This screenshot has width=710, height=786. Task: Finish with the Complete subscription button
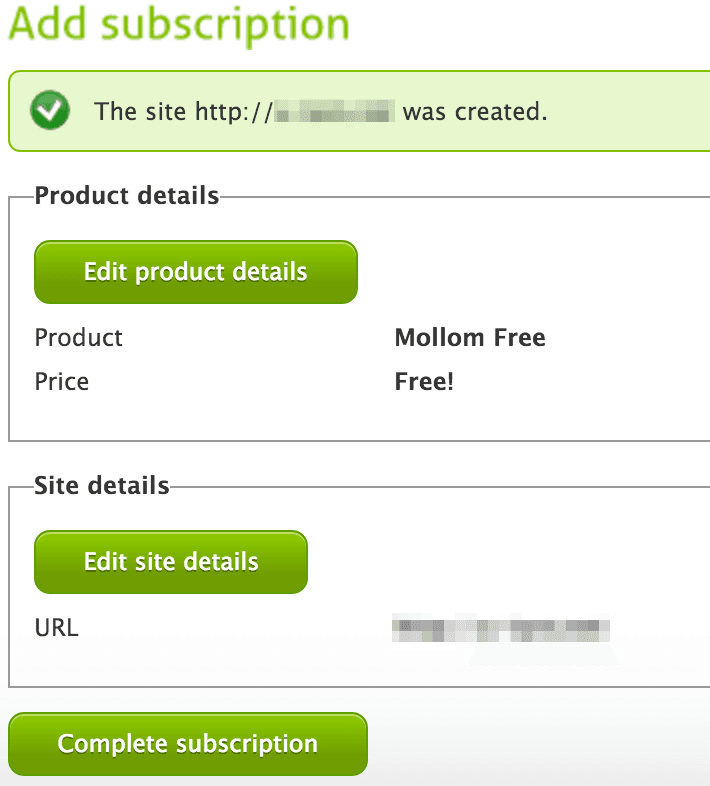188,744
